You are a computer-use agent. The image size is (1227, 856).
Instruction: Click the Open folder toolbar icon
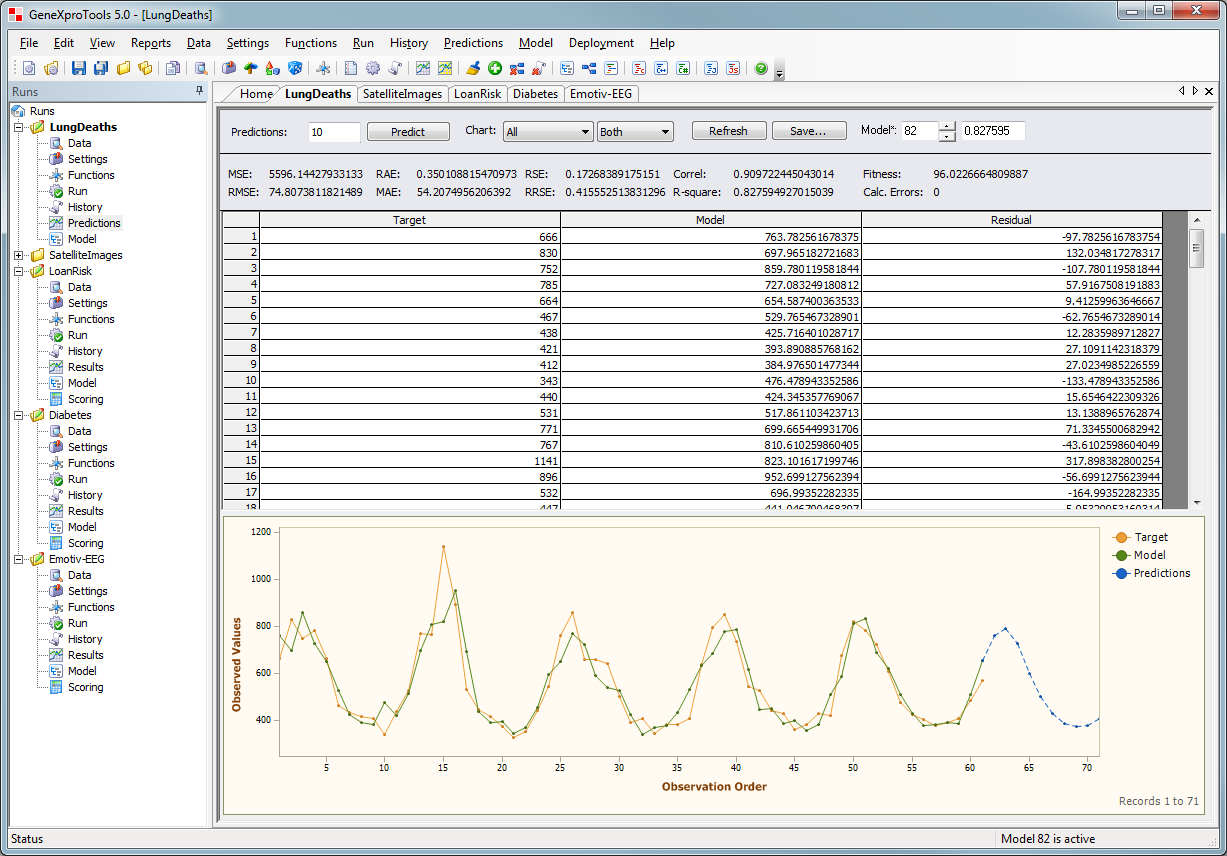[x=123, y=68]
